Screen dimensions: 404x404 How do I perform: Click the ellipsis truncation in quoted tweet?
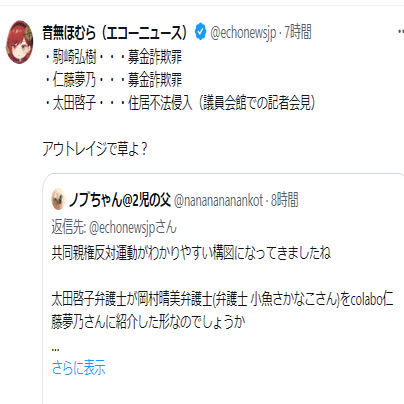click(56, 349)
